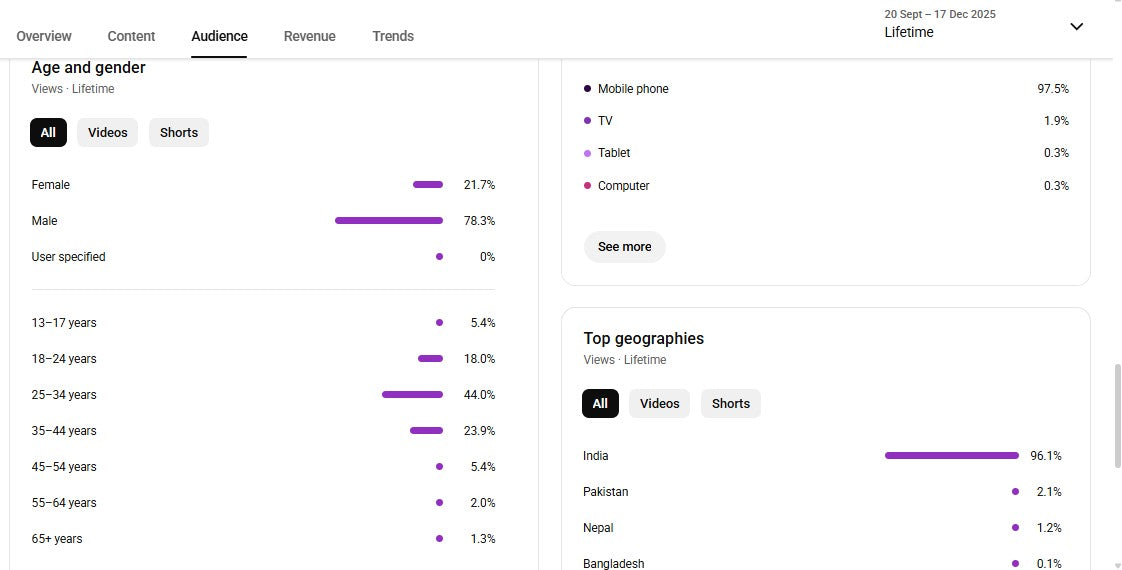1122x570 pixels.
Task: Click the TV legend dot
Action: [587, 121]
